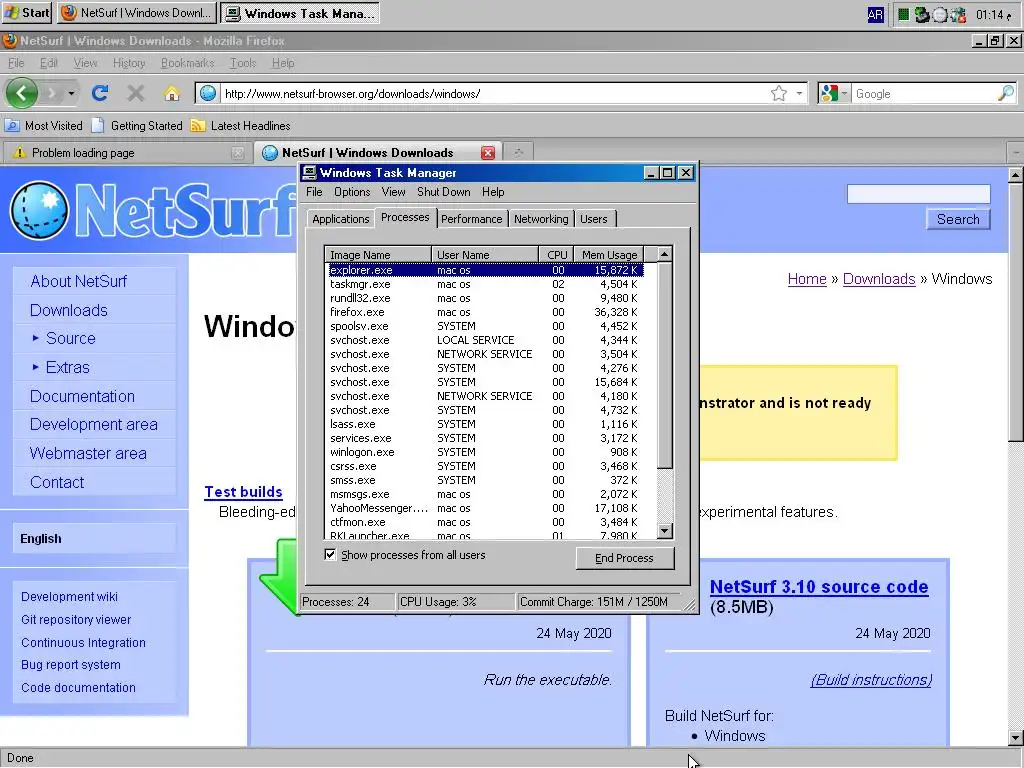Sort processes by Mem Usage column header
Image resolution: width=1024 pixels, height=768 pixels.
click(609, 255)
